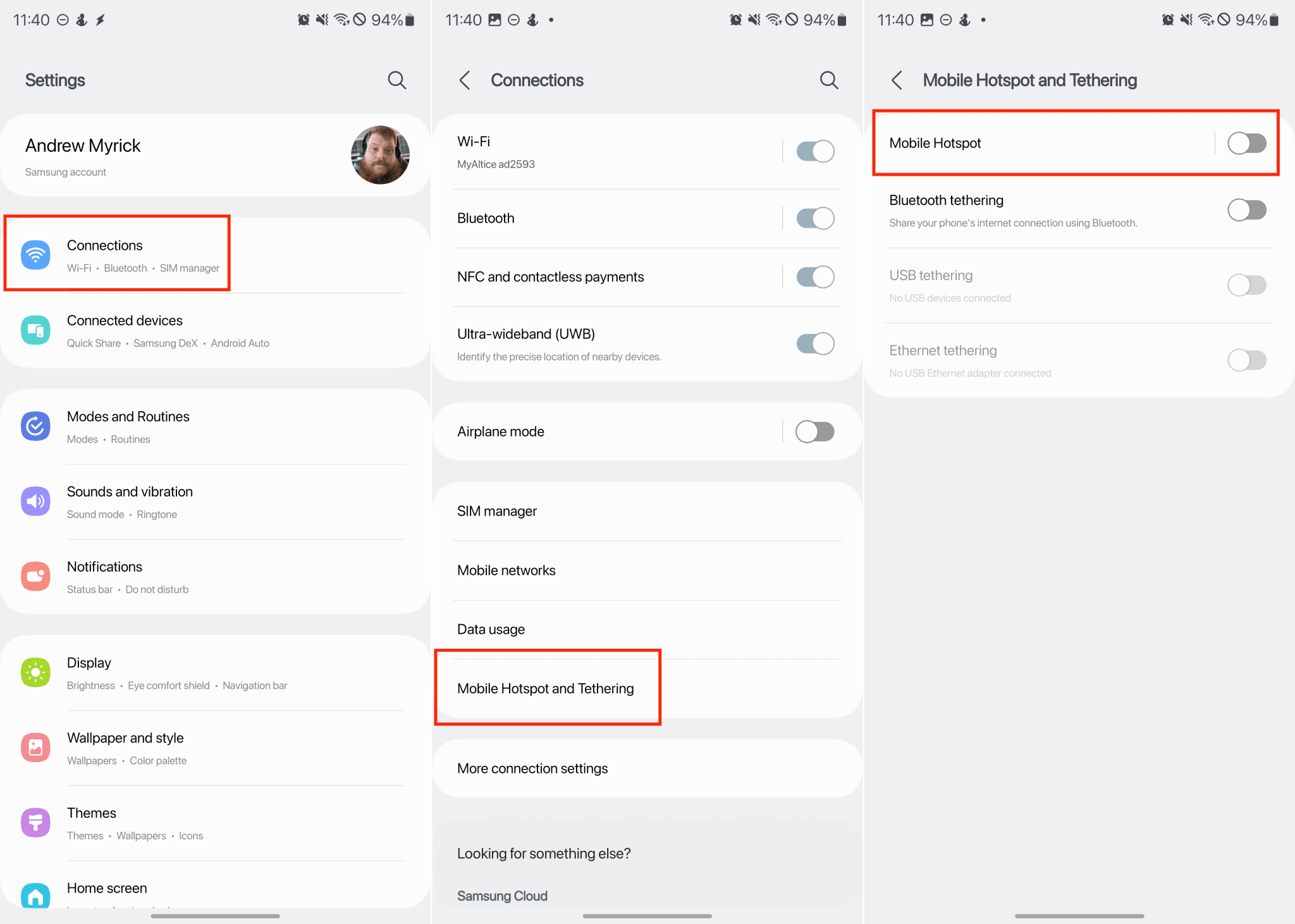The image size is (1295, 924).
Task: Open More connection settings
Action: tap(532, 768)
